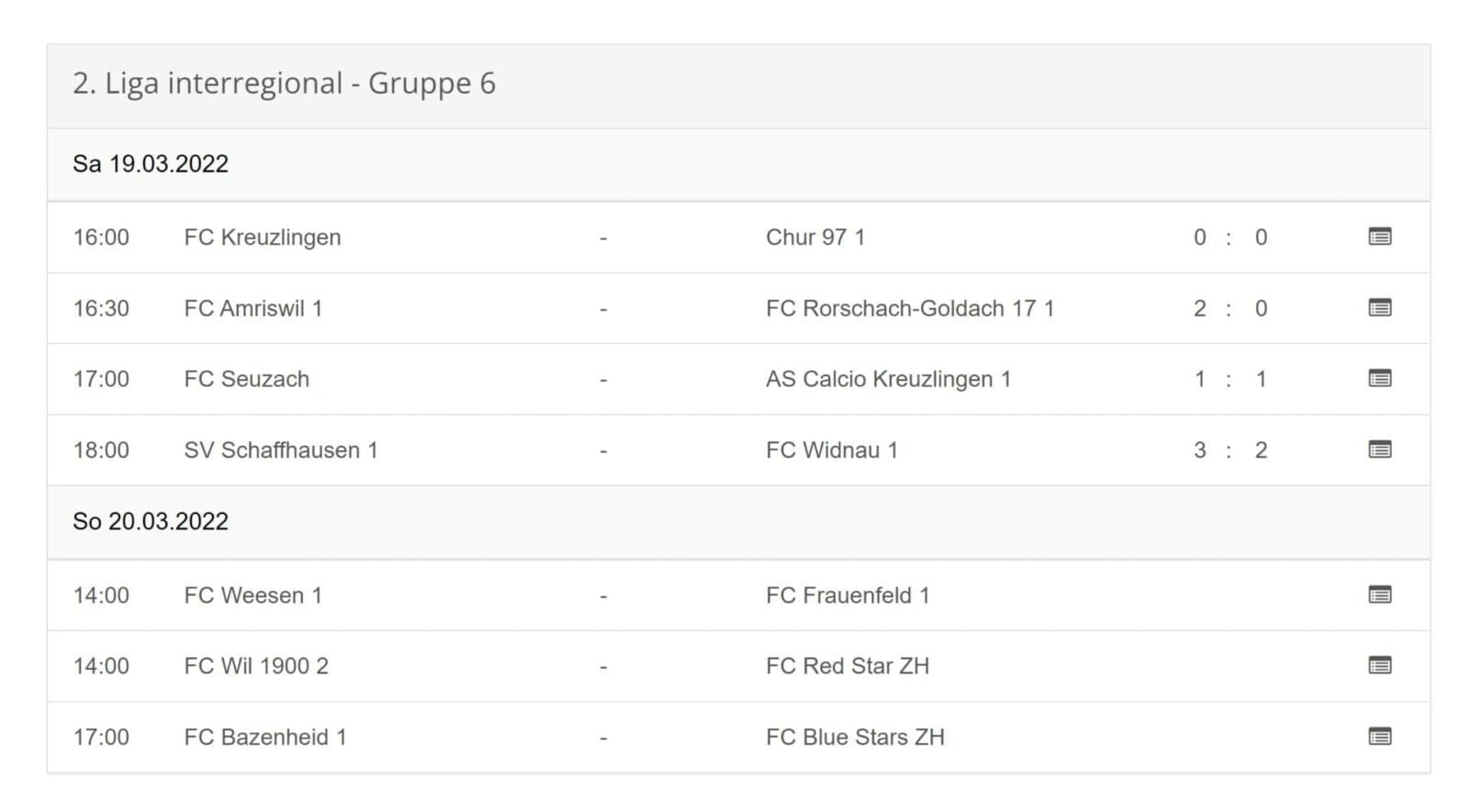Open match details icon for FC Amriswil game
1468x812 pixels.
click(1379, 308)
